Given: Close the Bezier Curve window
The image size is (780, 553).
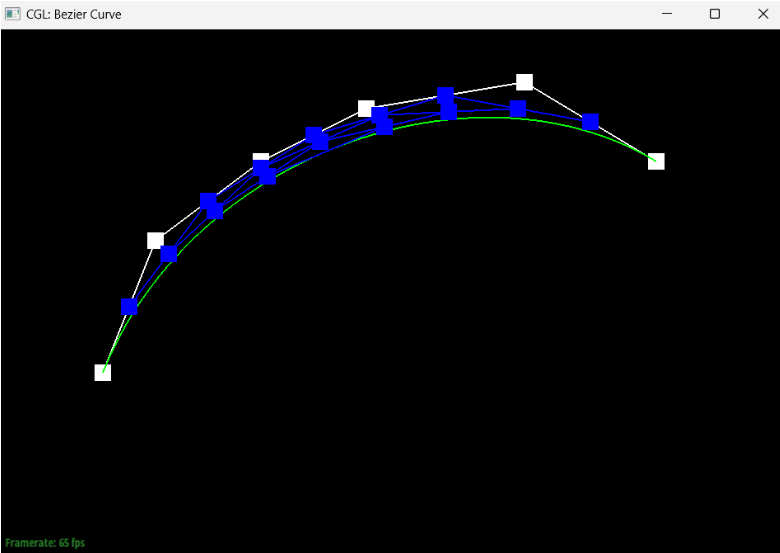Looking at the screenshot, I should tap(762, 14).
